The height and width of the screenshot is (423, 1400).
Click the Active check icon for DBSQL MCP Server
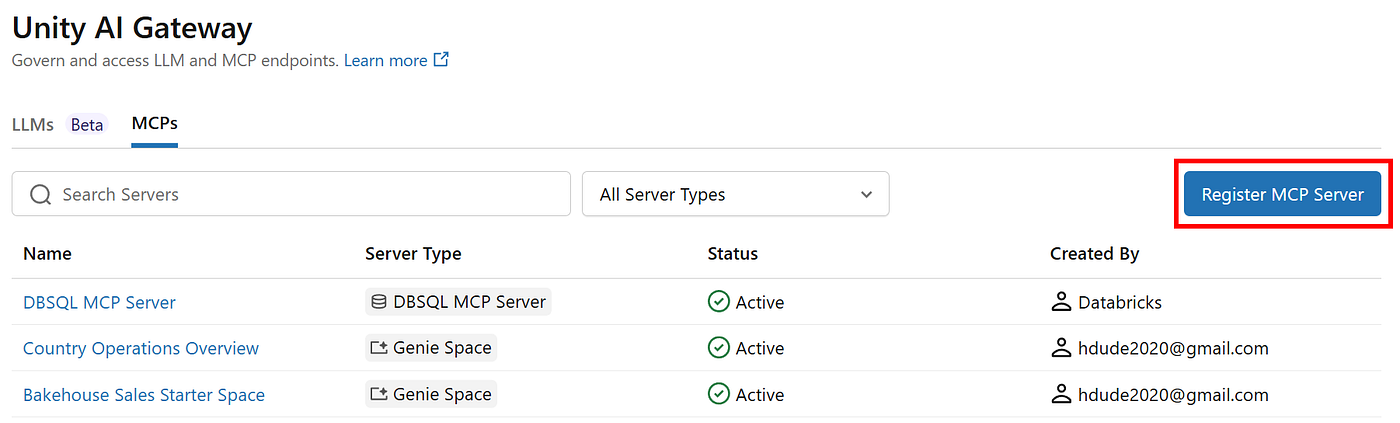718,302
